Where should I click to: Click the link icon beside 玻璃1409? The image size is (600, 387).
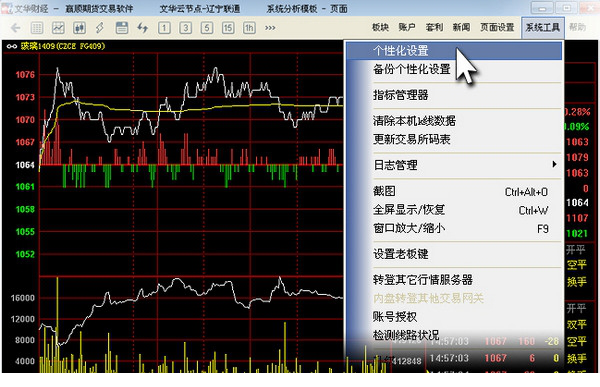coord(11,46)
